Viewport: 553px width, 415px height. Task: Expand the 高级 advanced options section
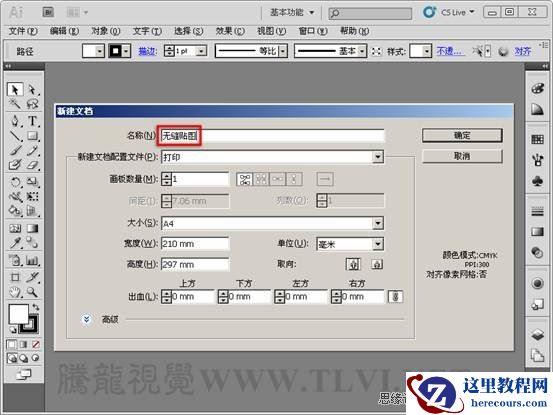point(86,320)
